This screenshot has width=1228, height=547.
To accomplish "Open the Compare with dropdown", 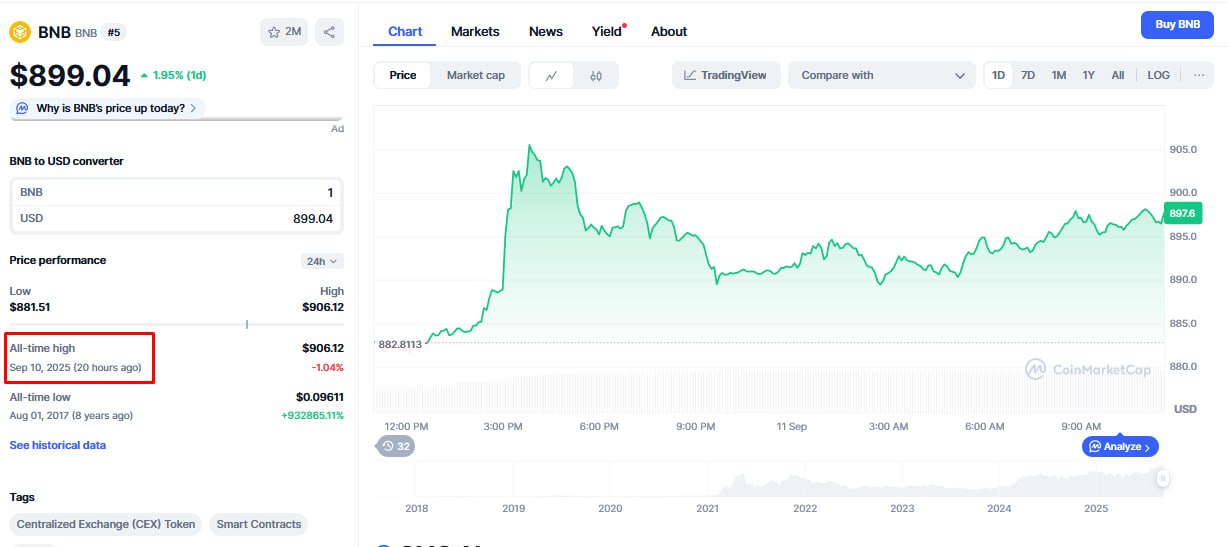I will [882, 75].
